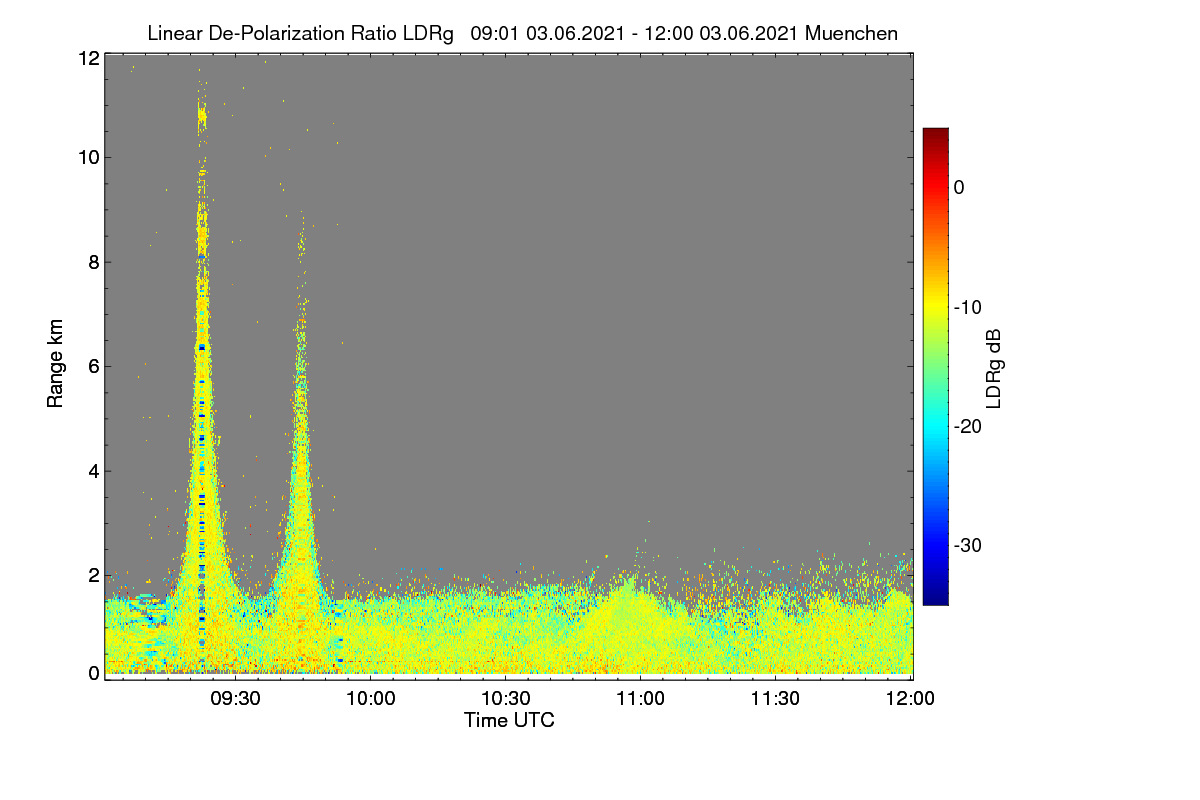The image size is (1200, 800).
Task: Click the 12:00 time axis label
Action: (910, 698)
